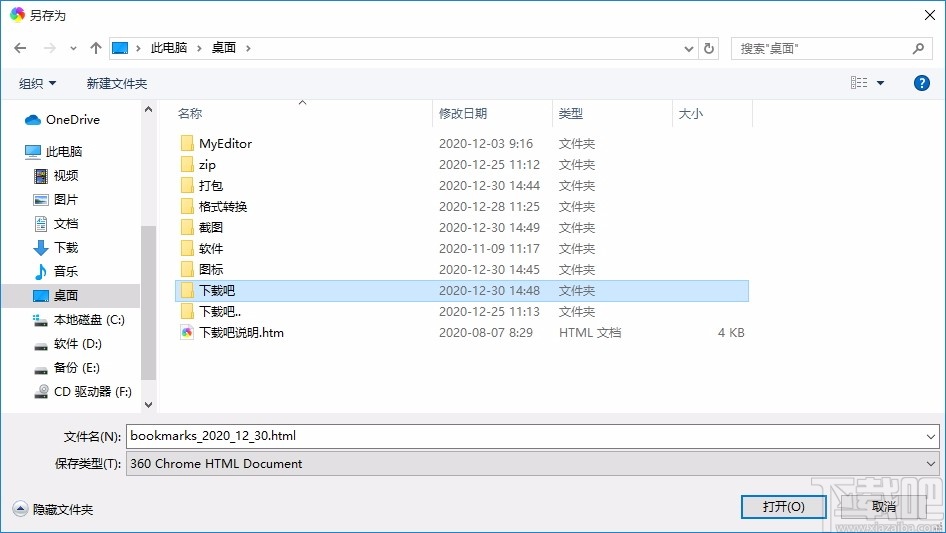This screenshot has height=533, width=946.
Task: Select the 下载吧说明.htm file icon
Action: point(188,333)
